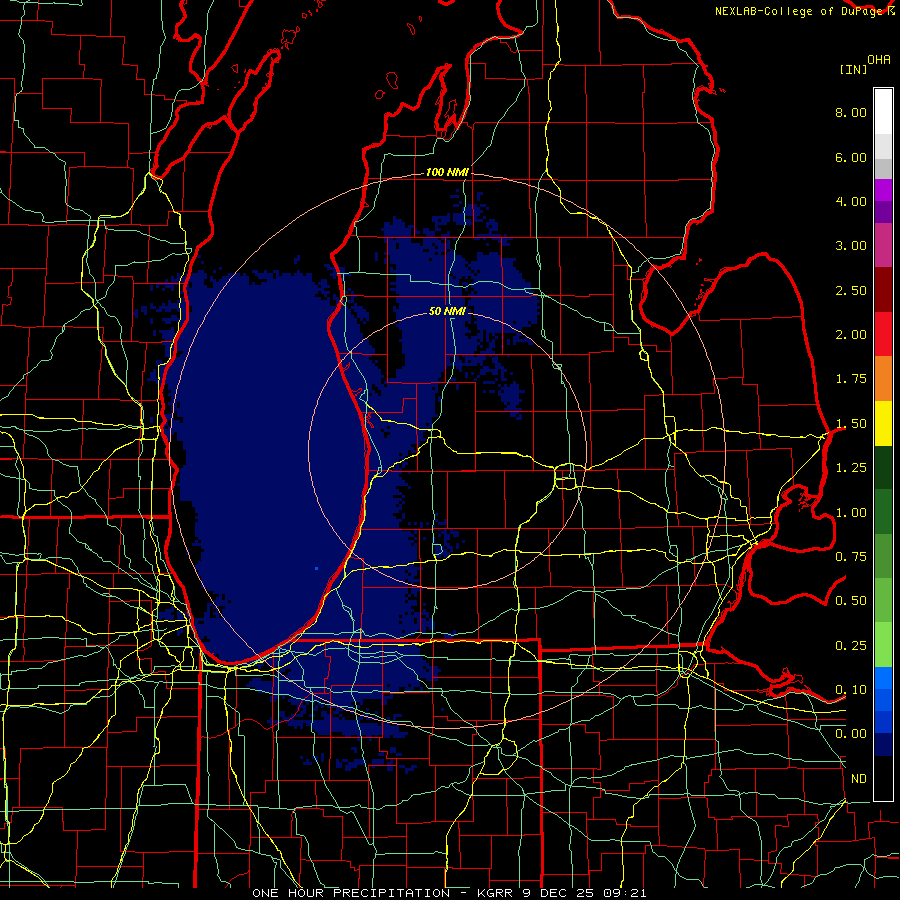Screen dimensions: 900x900
Task: Click the KGRR station identifier in footer
Action: (x=495, y=893)
